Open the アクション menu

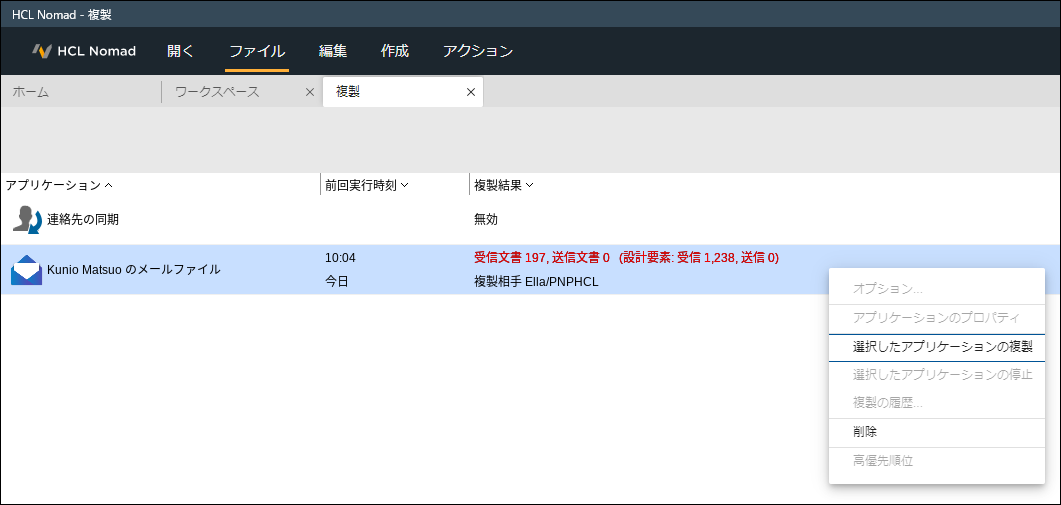[x=478, y=51]
